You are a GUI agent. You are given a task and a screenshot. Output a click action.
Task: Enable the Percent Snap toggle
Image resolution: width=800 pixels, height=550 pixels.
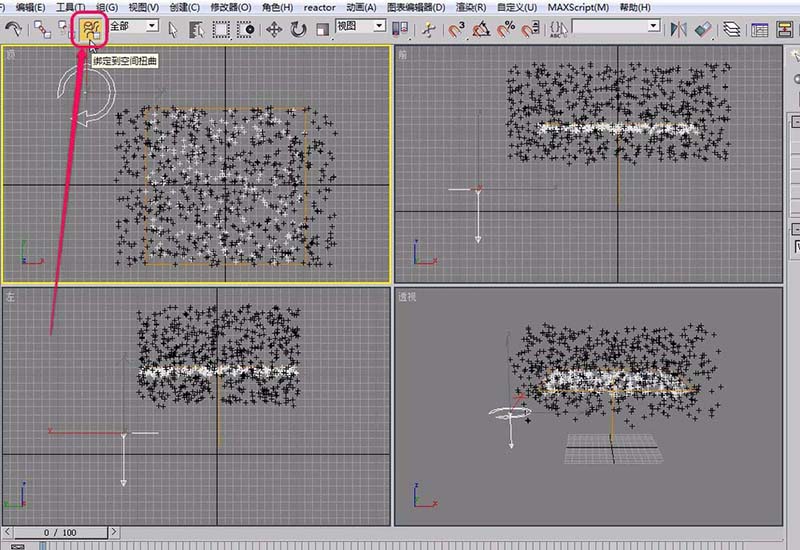coord(505,29)
